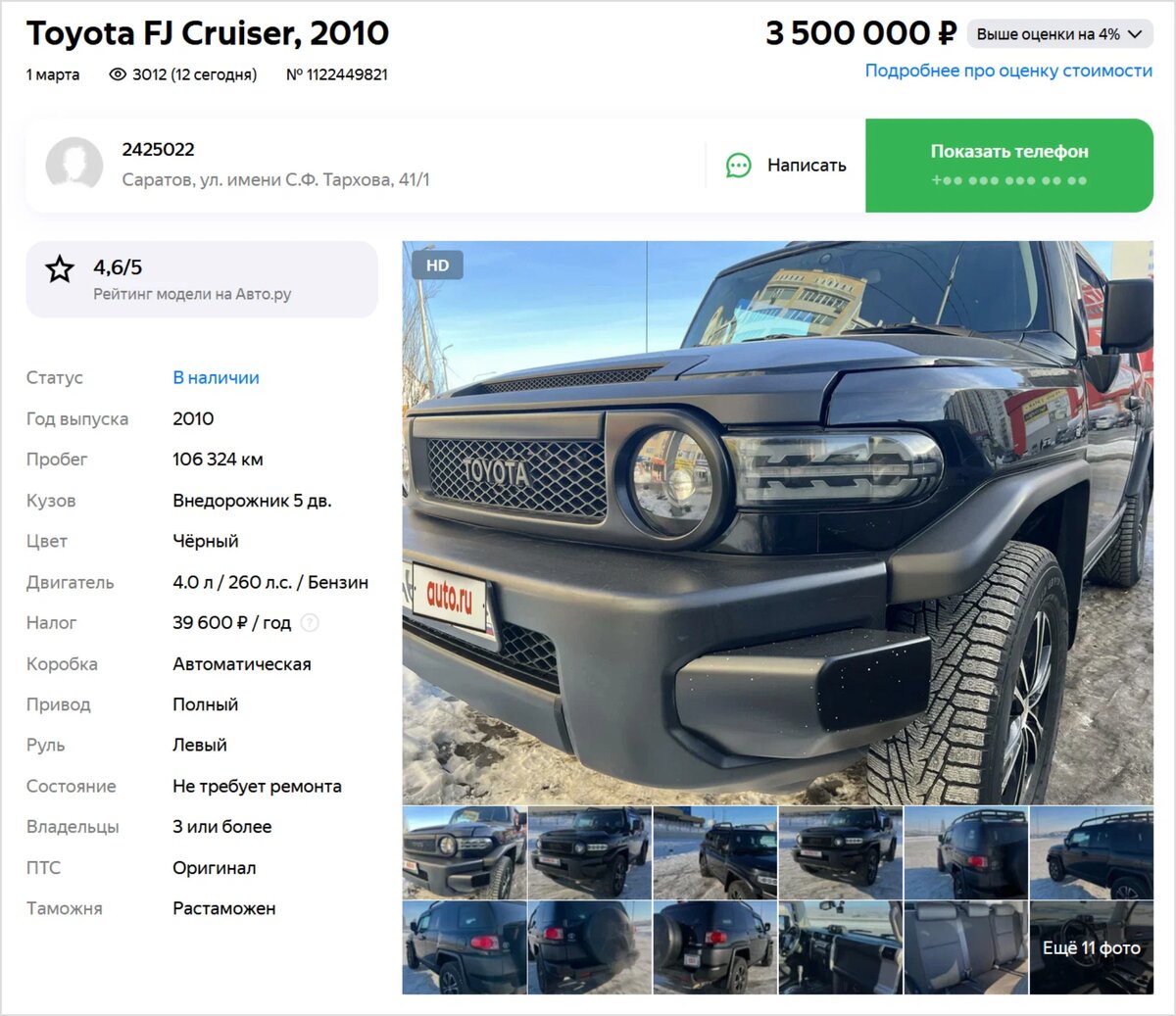Click the seller avatar picture
Image resolution: width=1176 pixels, height=1016 pixels.
[x=74, y=164]
